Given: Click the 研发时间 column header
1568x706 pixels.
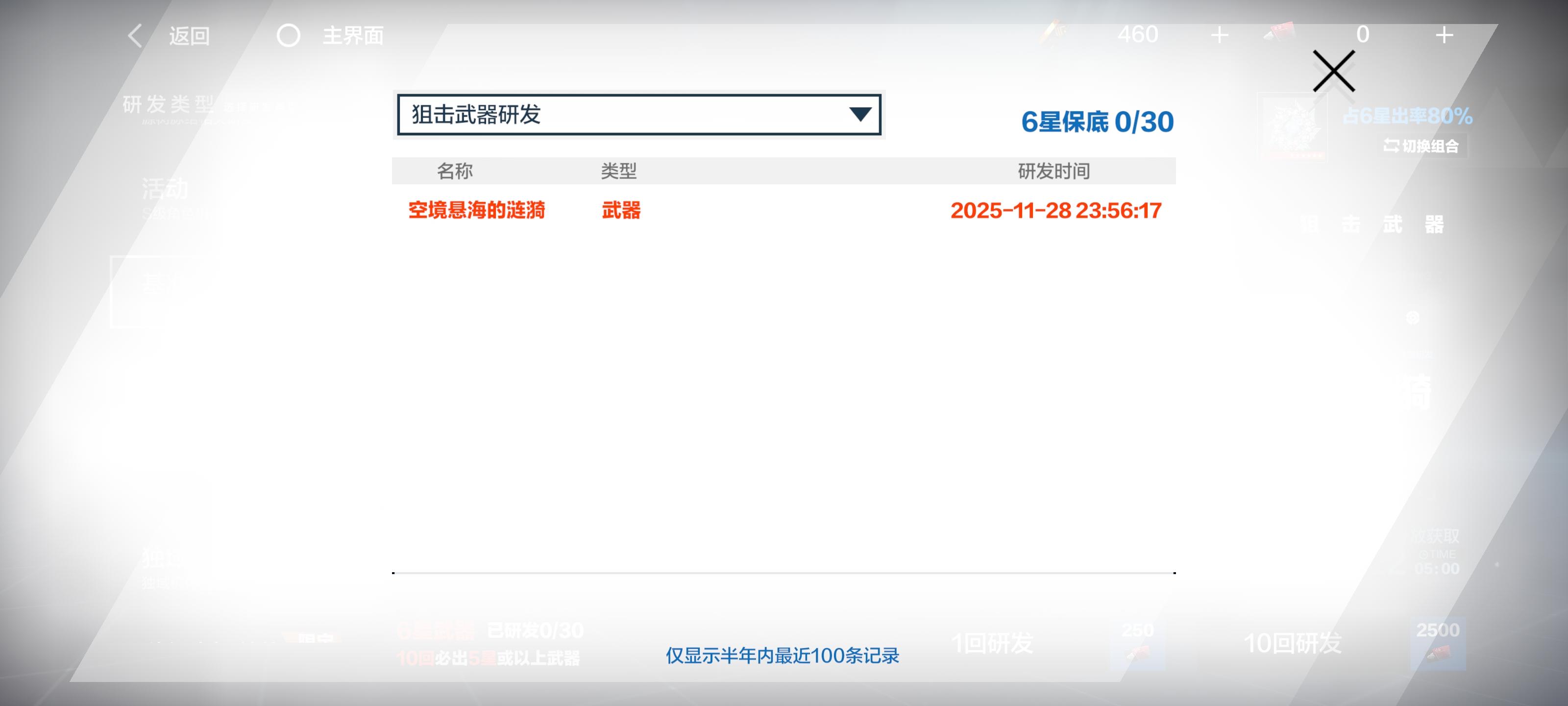Looking at the screenshot, I should tap(1053, 171).
